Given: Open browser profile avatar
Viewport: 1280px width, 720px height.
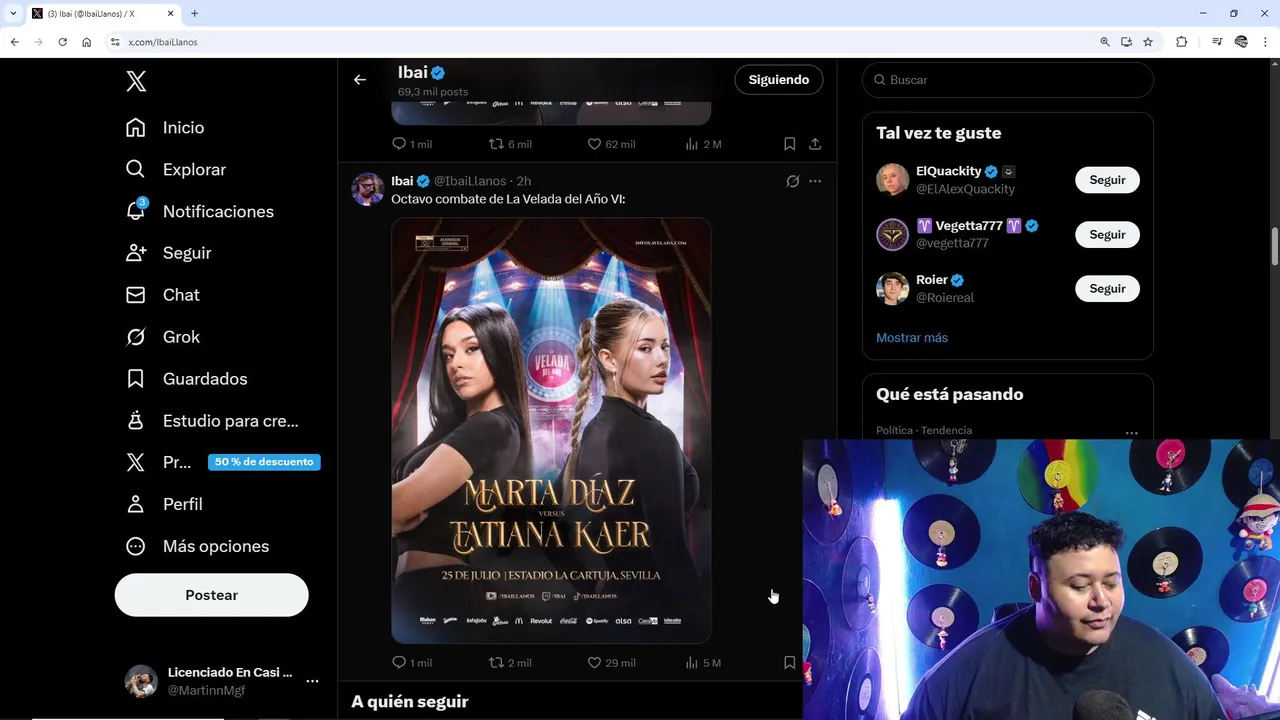Looking at the screenshot, I should 1241,42.
